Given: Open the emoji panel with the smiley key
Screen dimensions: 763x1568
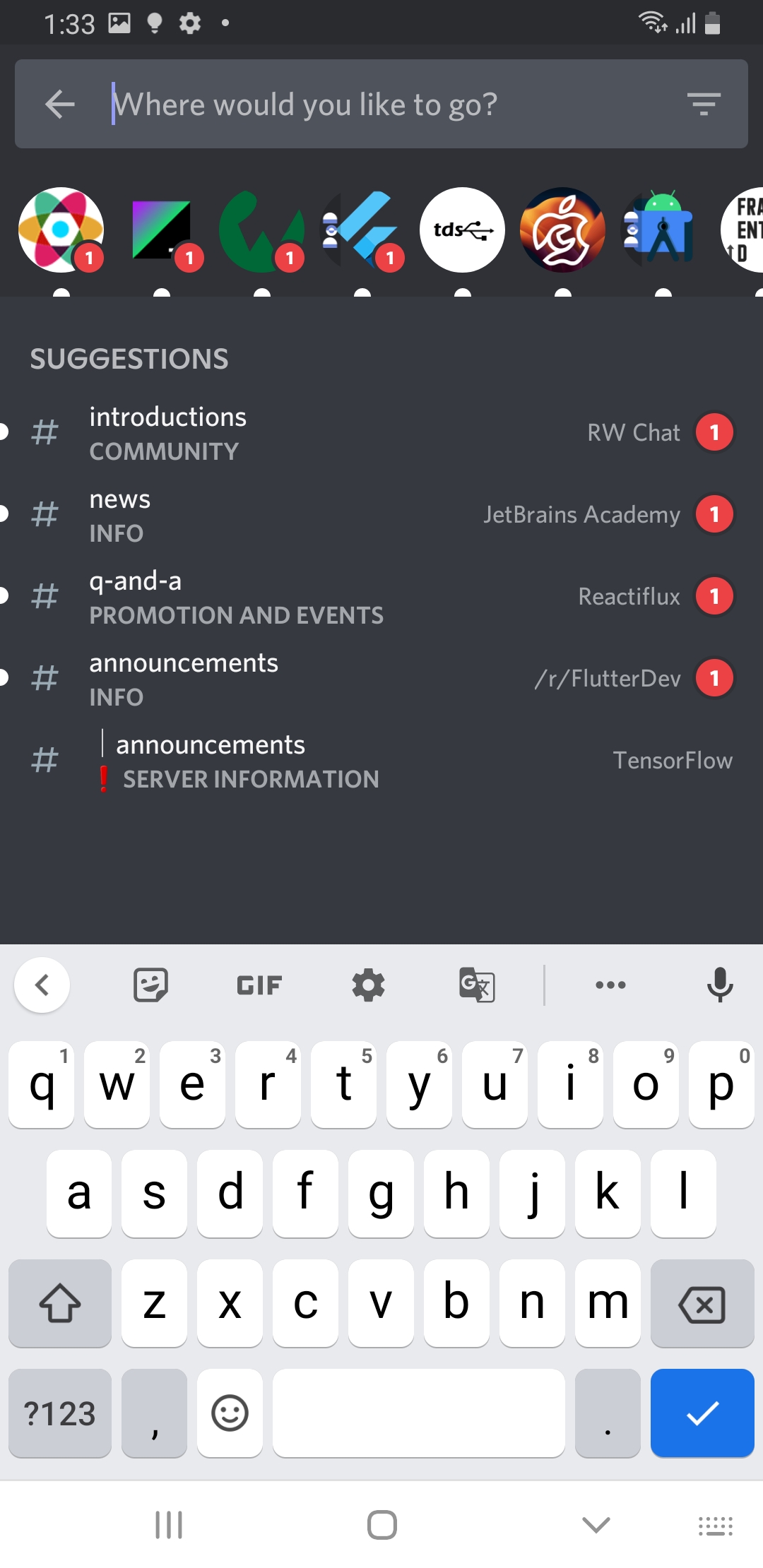Looking at the screenshot, I should tap(230, 1413).
